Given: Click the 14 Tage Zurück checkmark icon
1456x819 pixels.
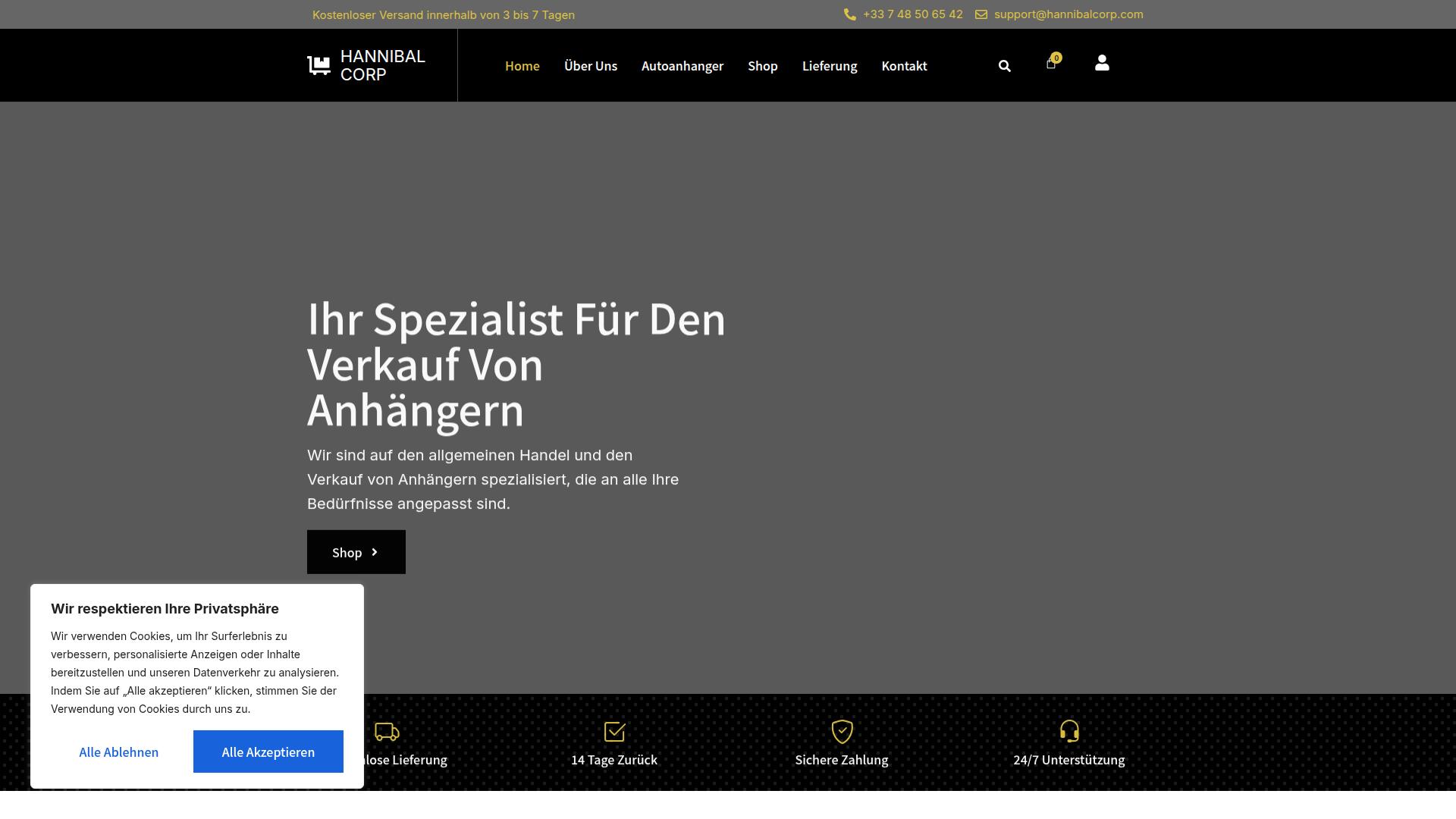Looking at the screenshot, I should pos(614,732).
